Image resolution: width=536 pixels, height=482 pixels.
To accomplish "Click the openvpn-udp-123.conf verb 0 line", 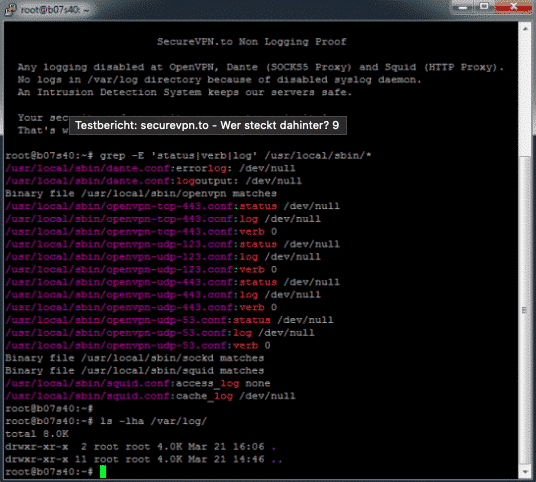I will [x=141, y=269].
